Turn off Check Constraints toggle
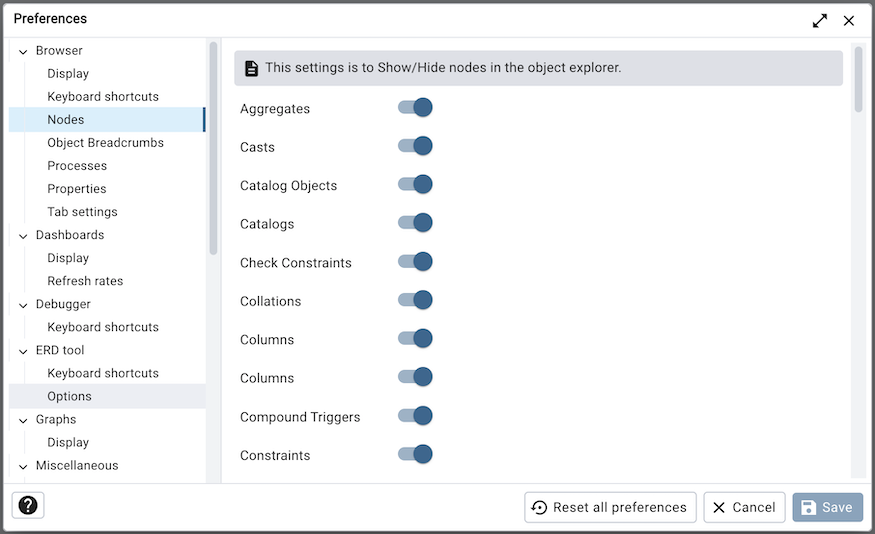The height and width of the screenshot is (534, 875). [415, 262]
